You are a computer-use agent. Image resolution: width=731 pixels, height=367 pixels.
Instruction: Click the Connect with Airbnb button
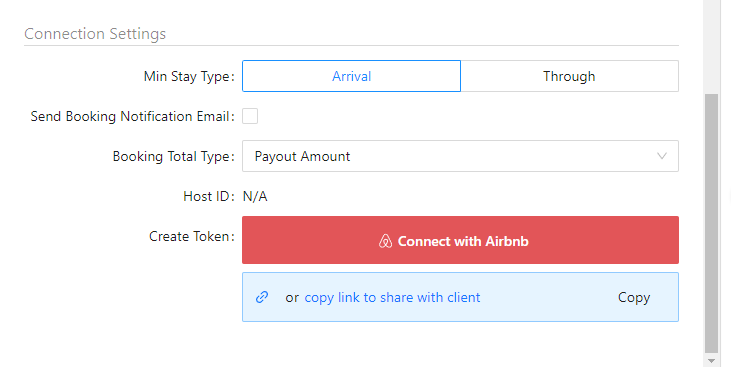click(x=460, y=240)
